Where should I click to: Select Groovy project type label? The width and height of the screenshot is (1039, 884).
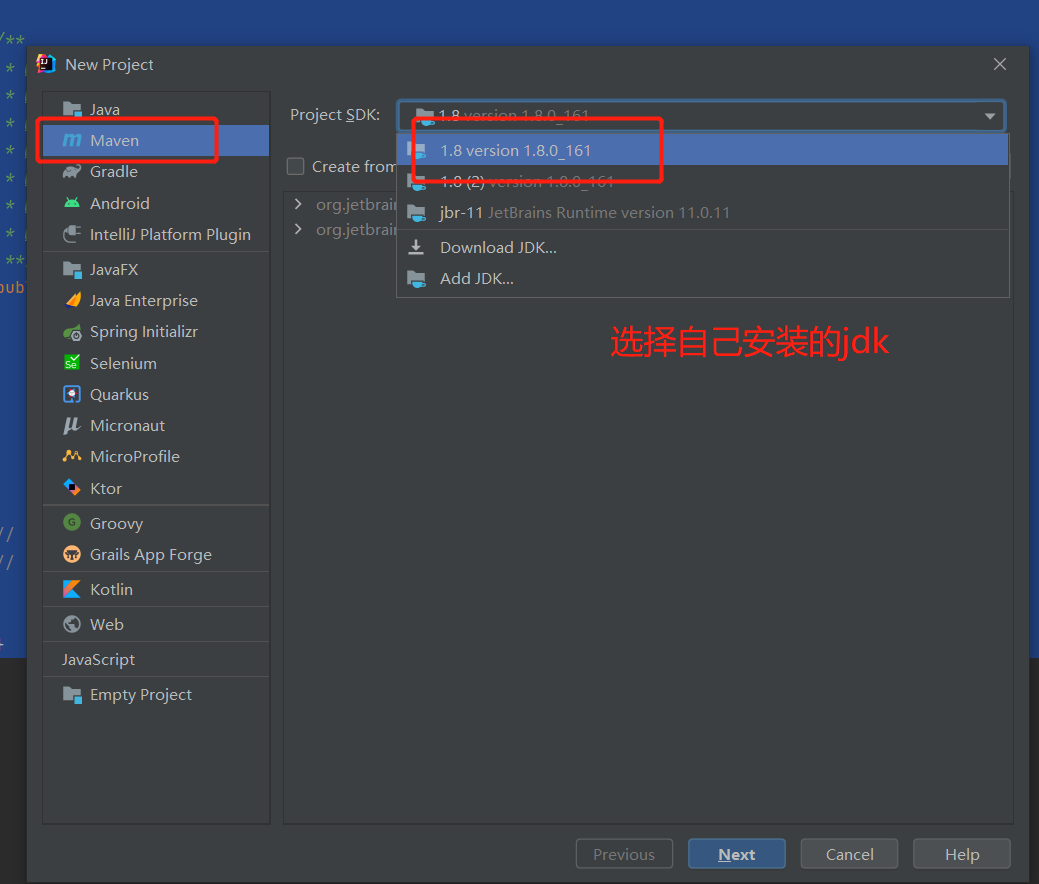[117, 524]
